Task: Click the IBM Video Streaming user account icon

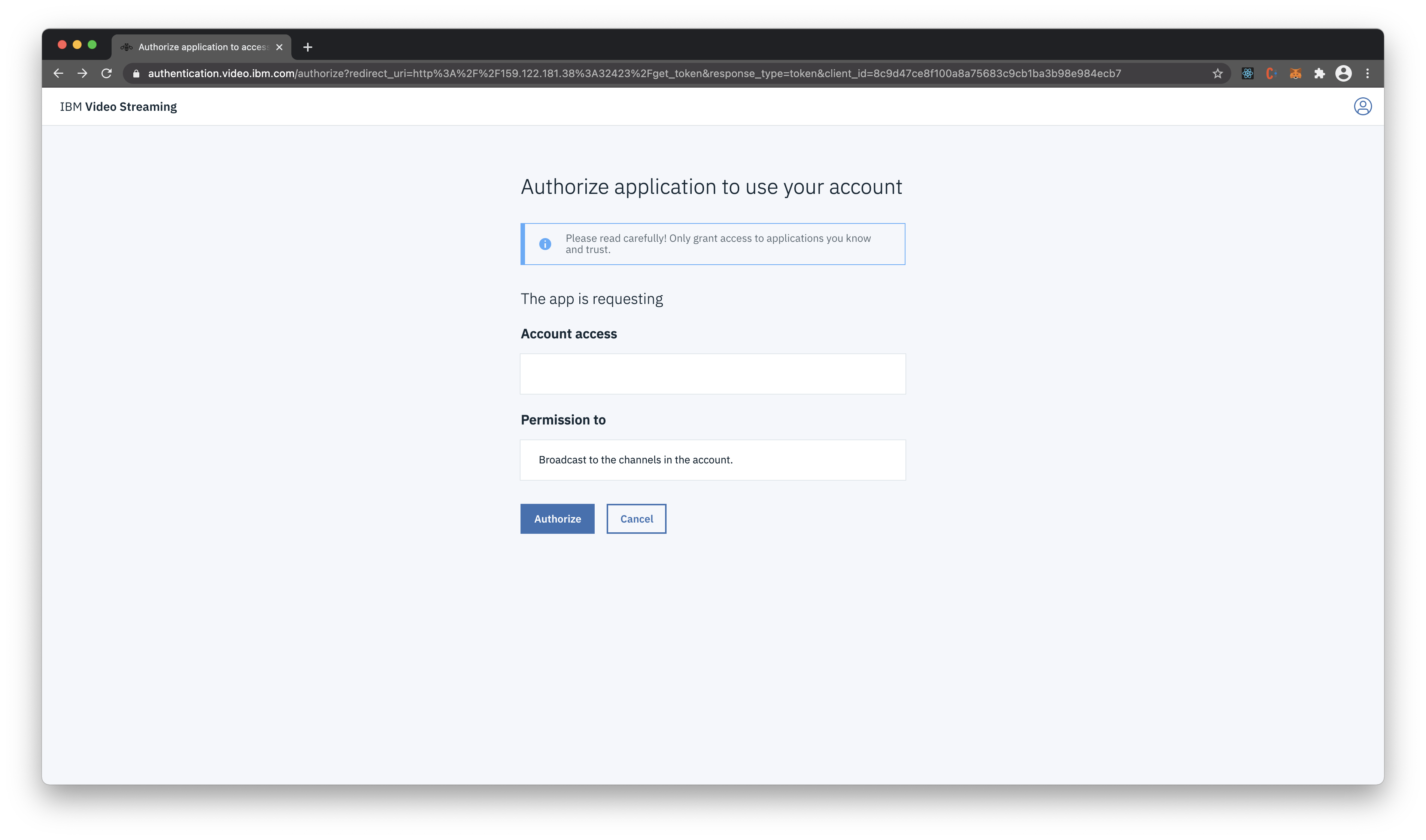Action: [x=1362, y=106]
